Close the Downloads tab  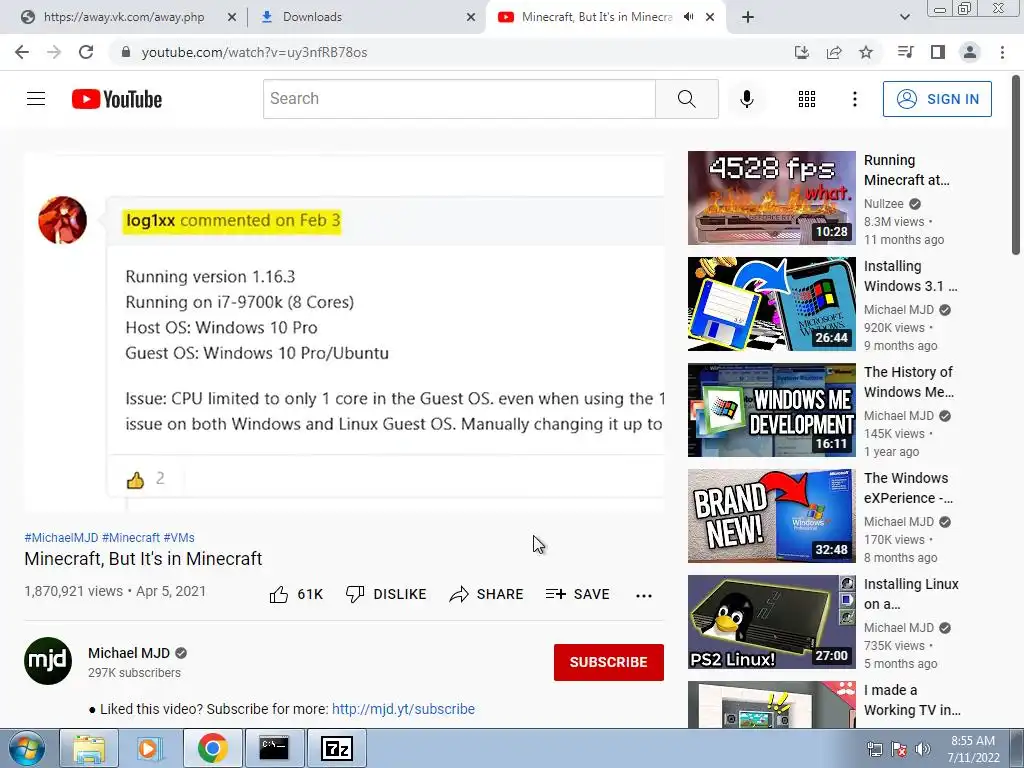tap(471, 17)
